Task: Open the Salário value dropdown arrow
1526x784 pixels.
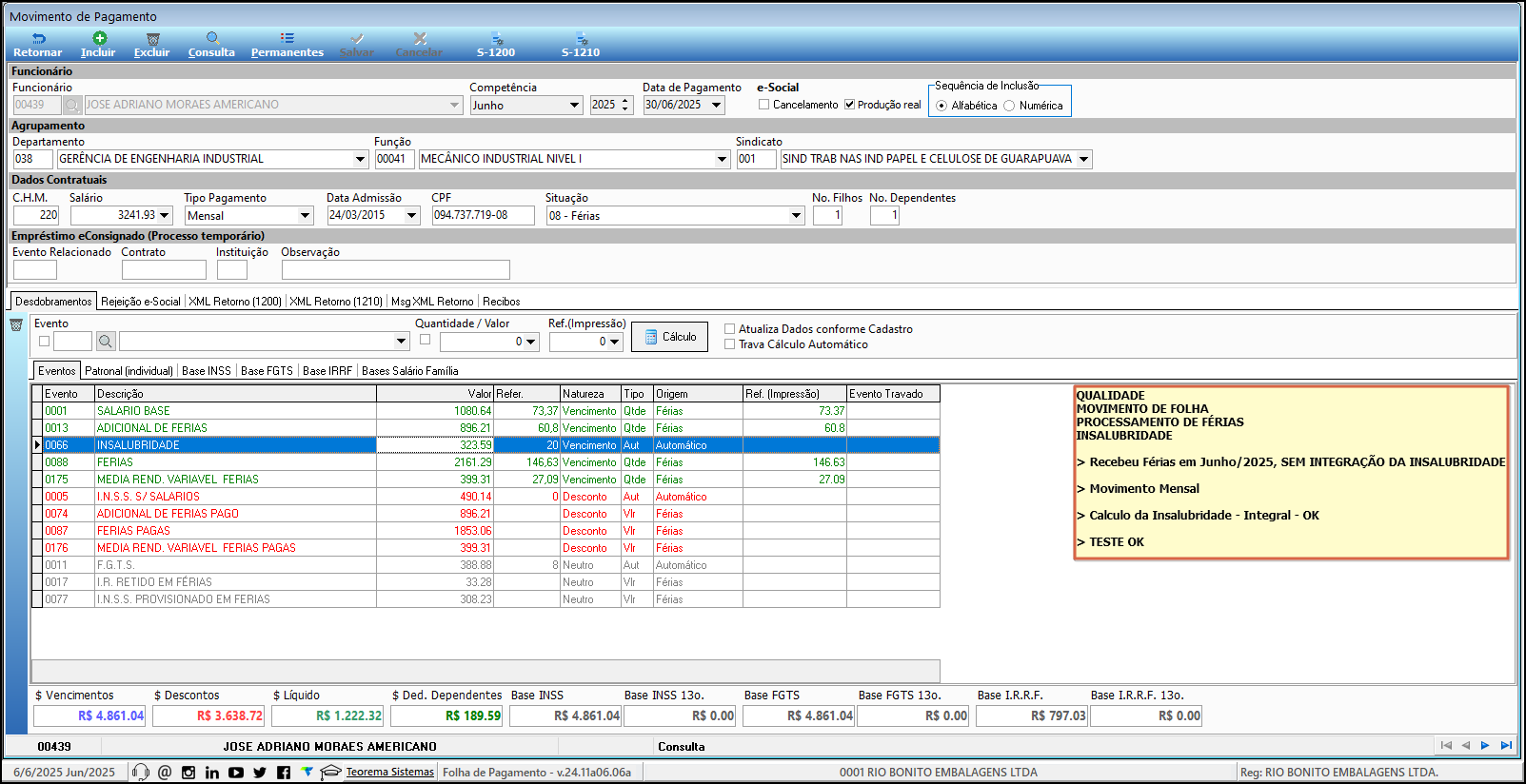Action: [165, 215]
